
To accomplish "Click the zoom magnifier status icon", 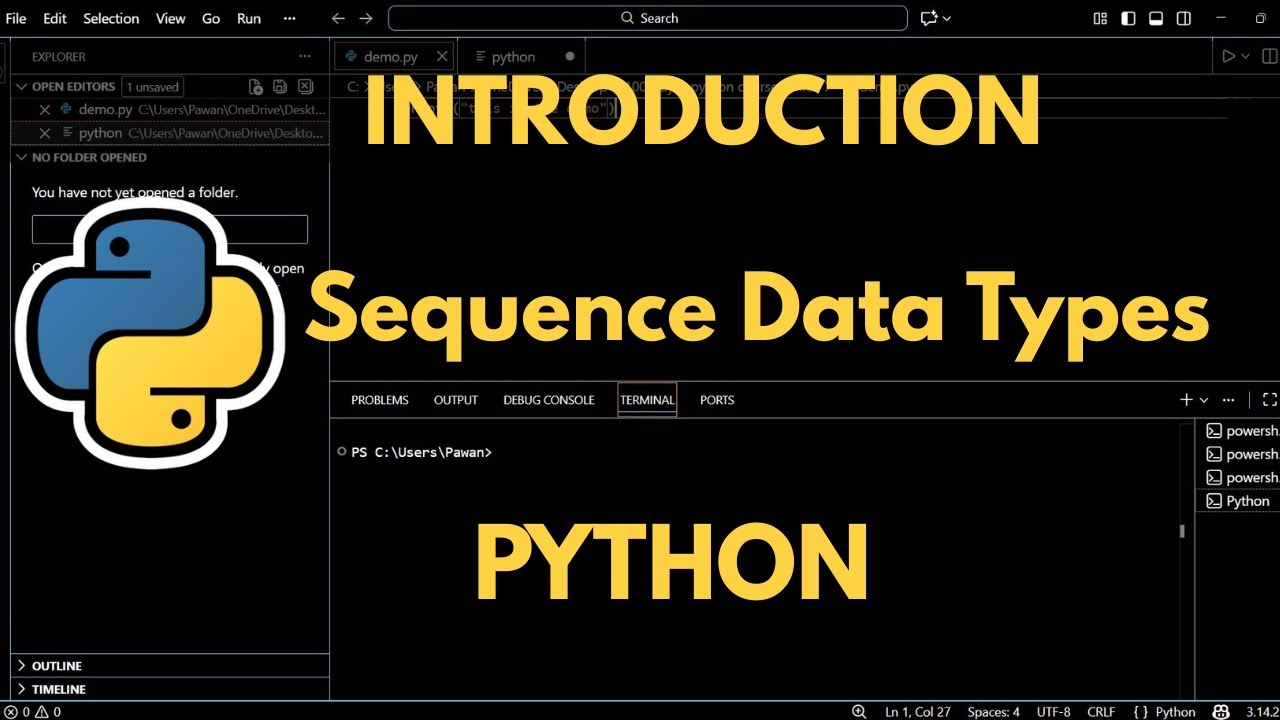I will (858, 712).
